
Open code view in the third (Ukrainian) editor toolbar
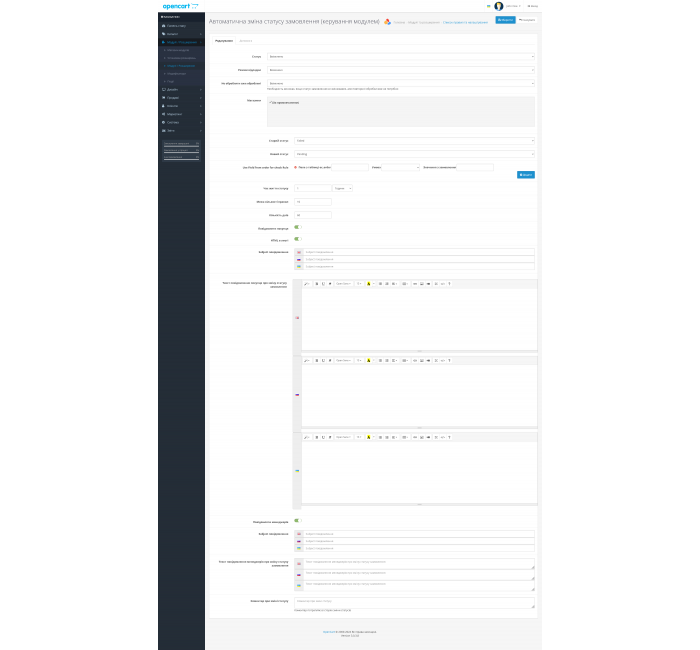pos(443,438)
